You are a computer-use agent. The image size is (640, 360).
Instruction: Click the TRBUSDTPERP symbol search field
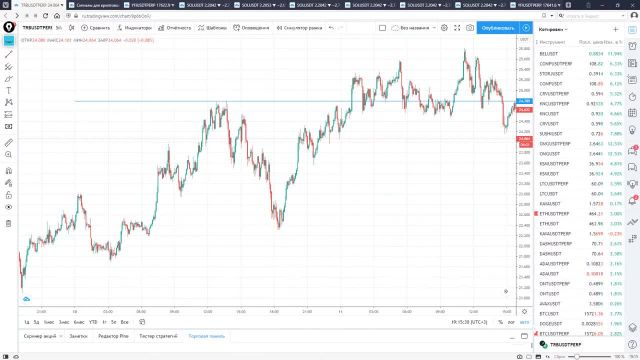coord(38,28)
